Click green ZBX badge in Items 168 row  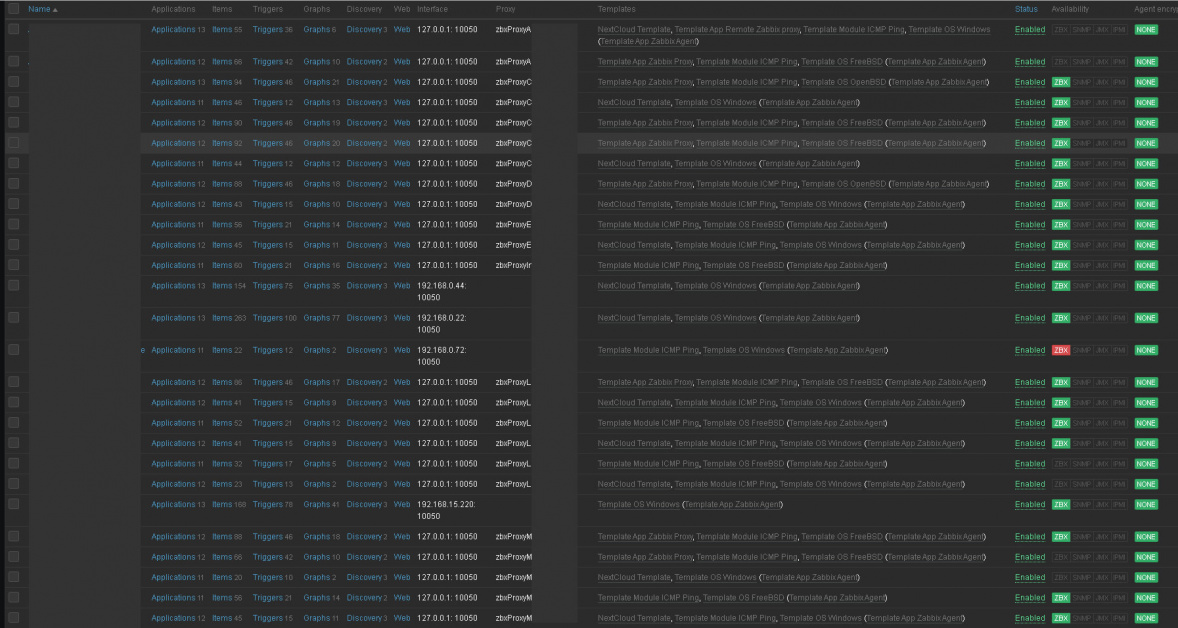coord(1061,504)
